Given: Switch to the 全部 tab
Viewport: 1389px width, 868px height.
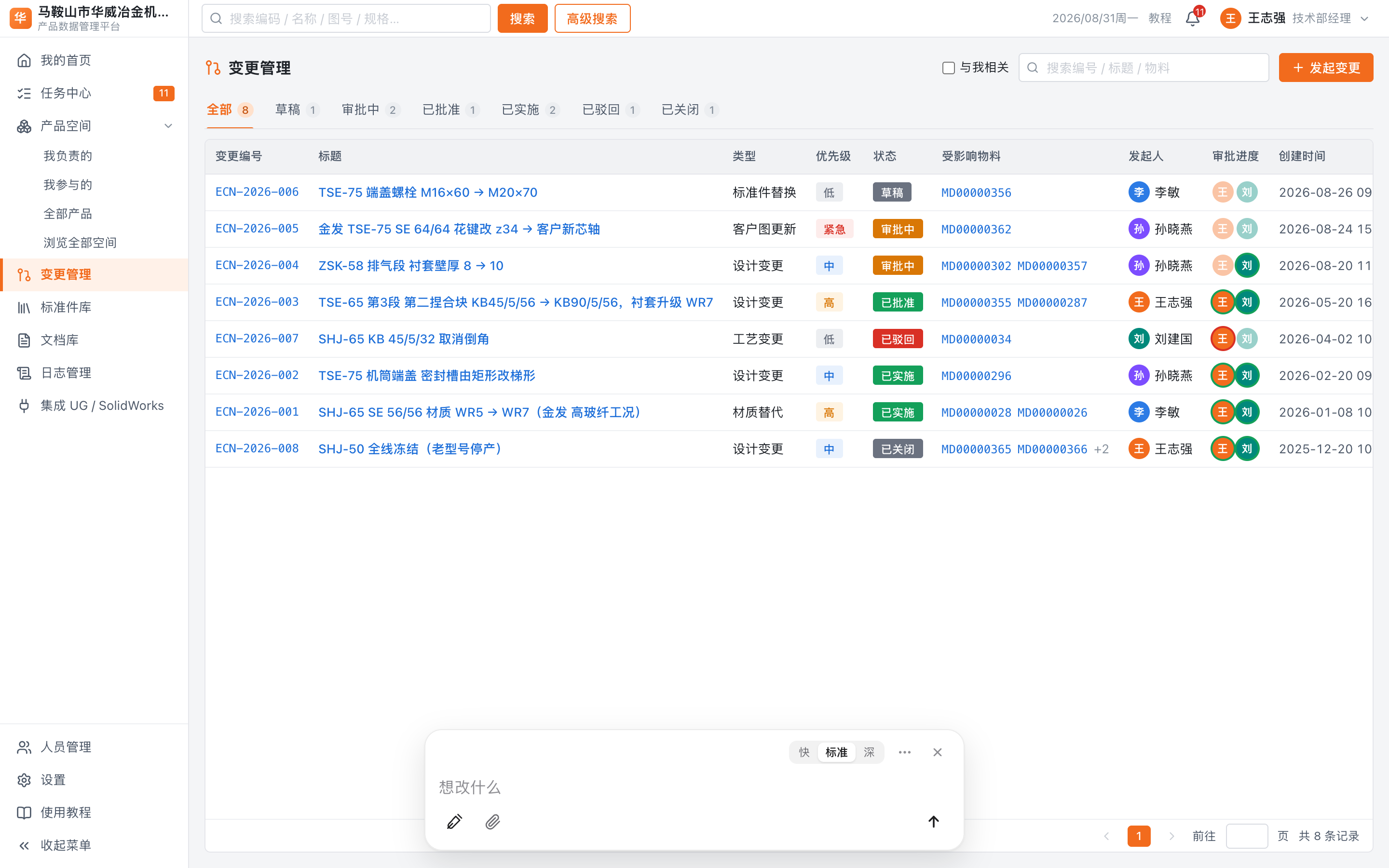Looking at the screenshot, I should click(230, 109).
